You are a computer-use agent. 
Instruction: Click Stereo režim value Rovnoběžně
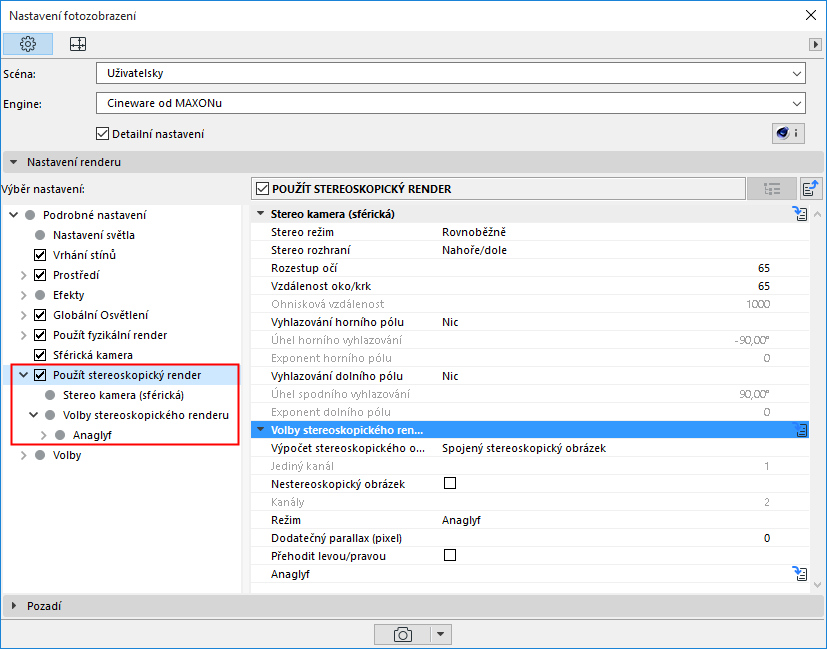pos(474,233)
